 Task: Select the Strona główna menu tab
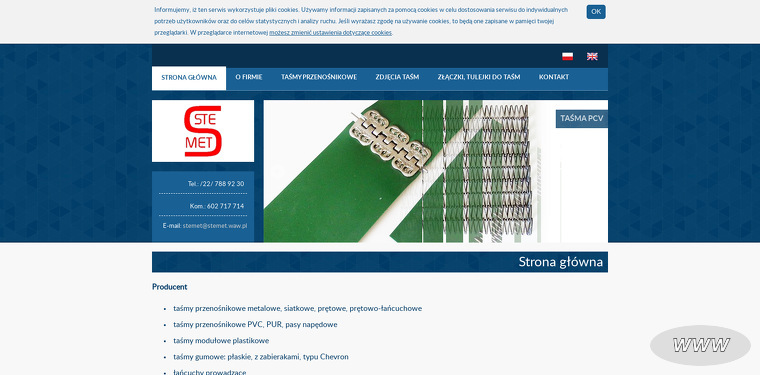pos(189,78)
